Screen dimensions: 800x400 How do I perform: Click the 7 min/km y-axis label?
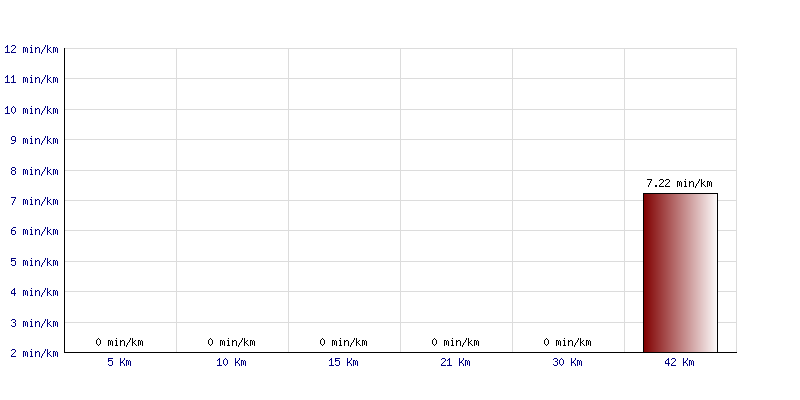click(34, 202)
